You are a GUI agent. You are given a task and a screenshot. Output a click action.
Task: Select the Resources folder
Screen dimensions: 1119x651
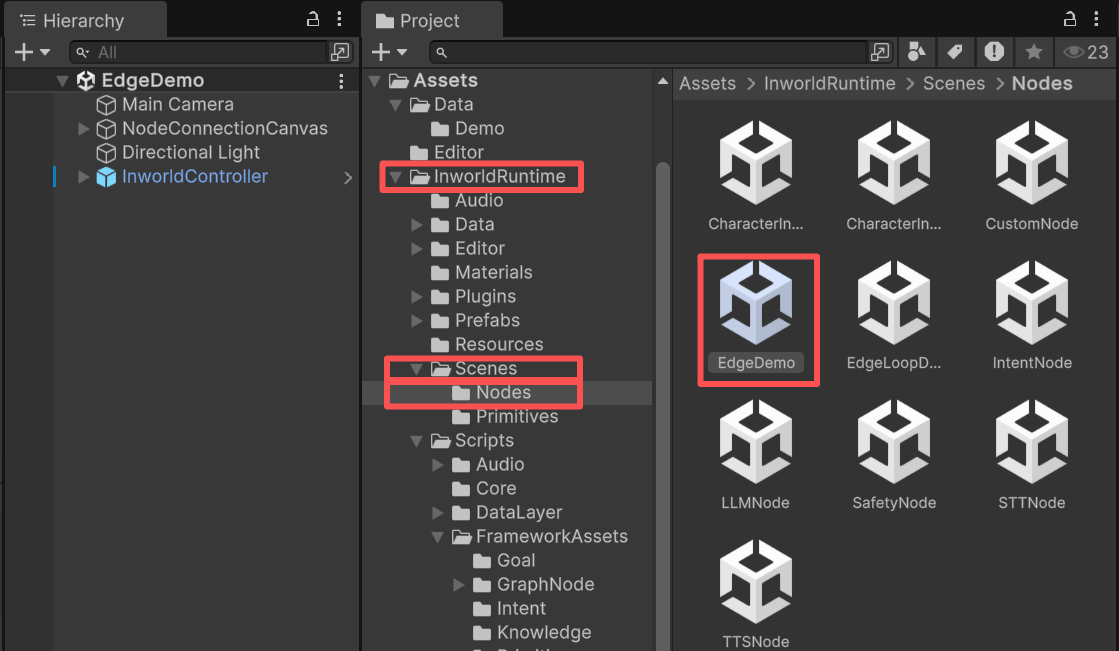click(x=499, y=345)
